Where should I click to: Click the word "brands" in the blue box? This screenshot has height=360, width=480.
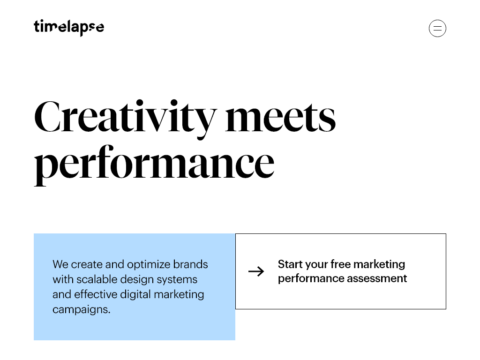(191, 264)
